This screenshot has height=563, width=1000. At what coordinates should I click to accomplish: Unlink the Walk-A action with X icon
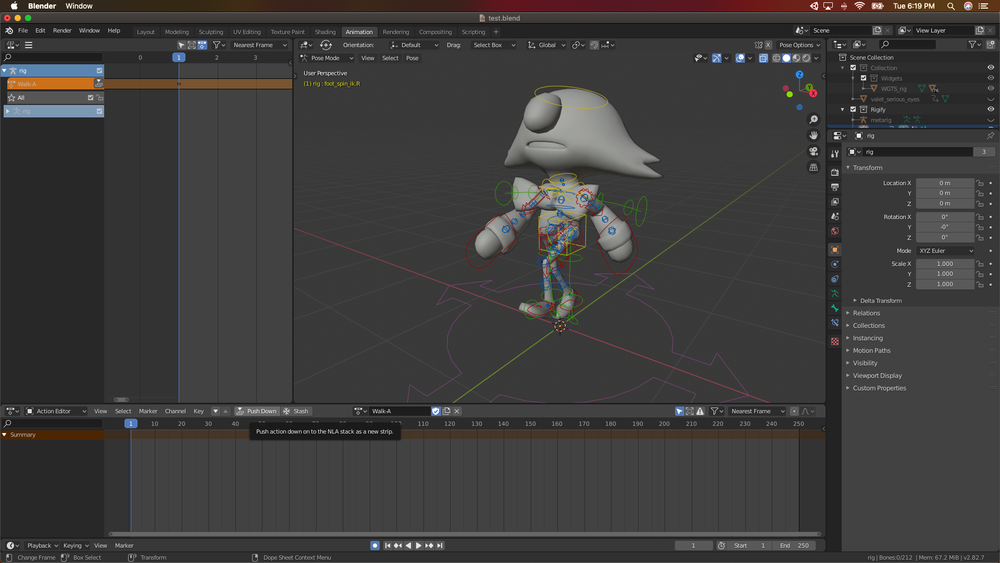click(x=457, y=411)
